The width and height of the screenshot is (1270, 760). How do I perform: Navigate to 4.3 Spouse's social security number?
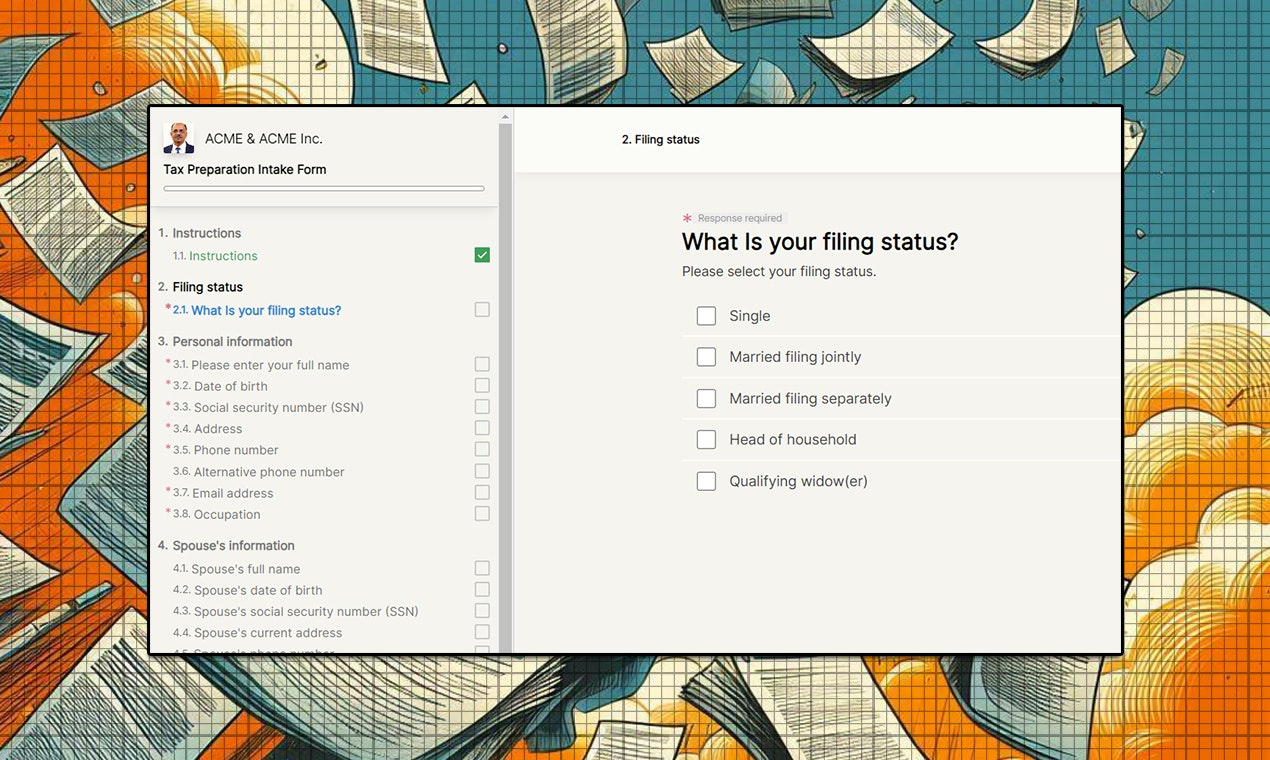[x=295, y=611]
